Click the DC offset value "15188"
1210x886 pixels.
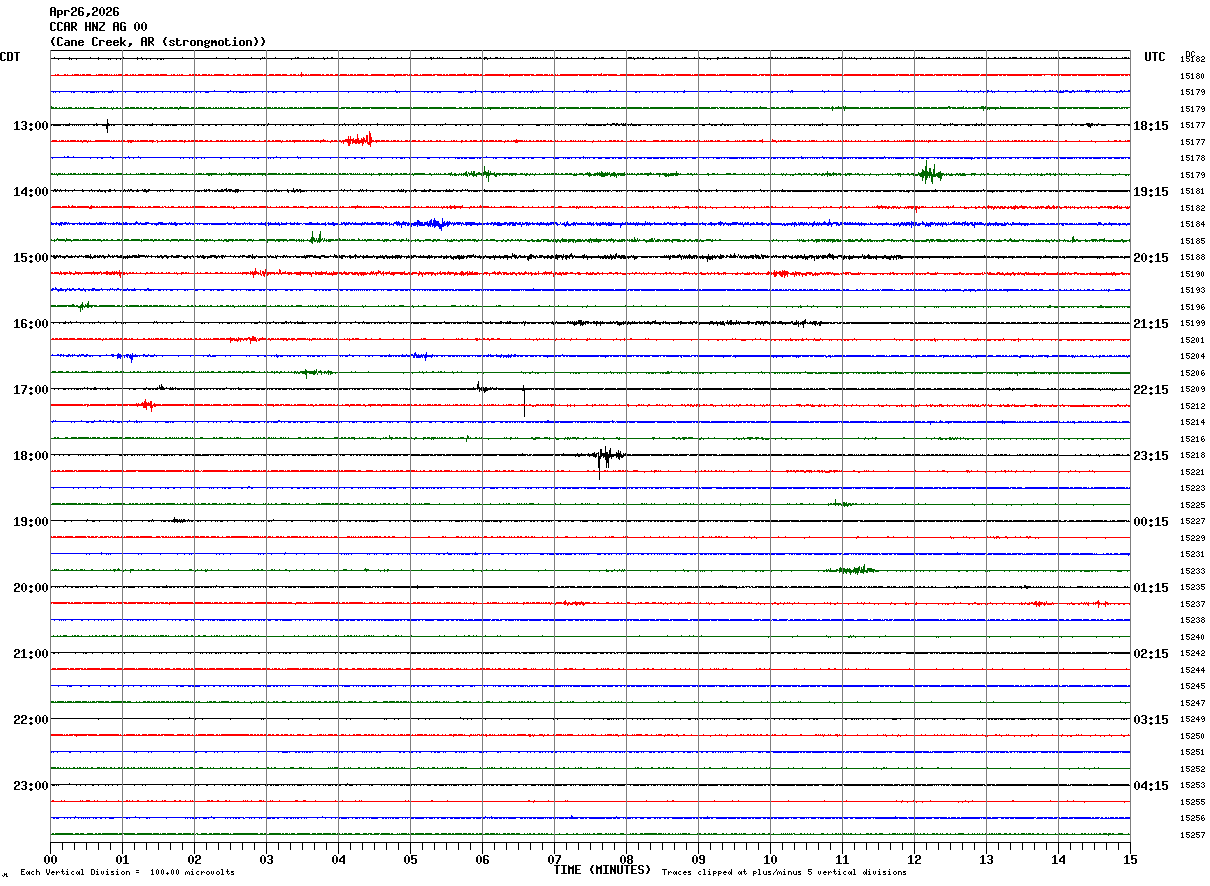pyautogui.click(x=1192, y=258)
